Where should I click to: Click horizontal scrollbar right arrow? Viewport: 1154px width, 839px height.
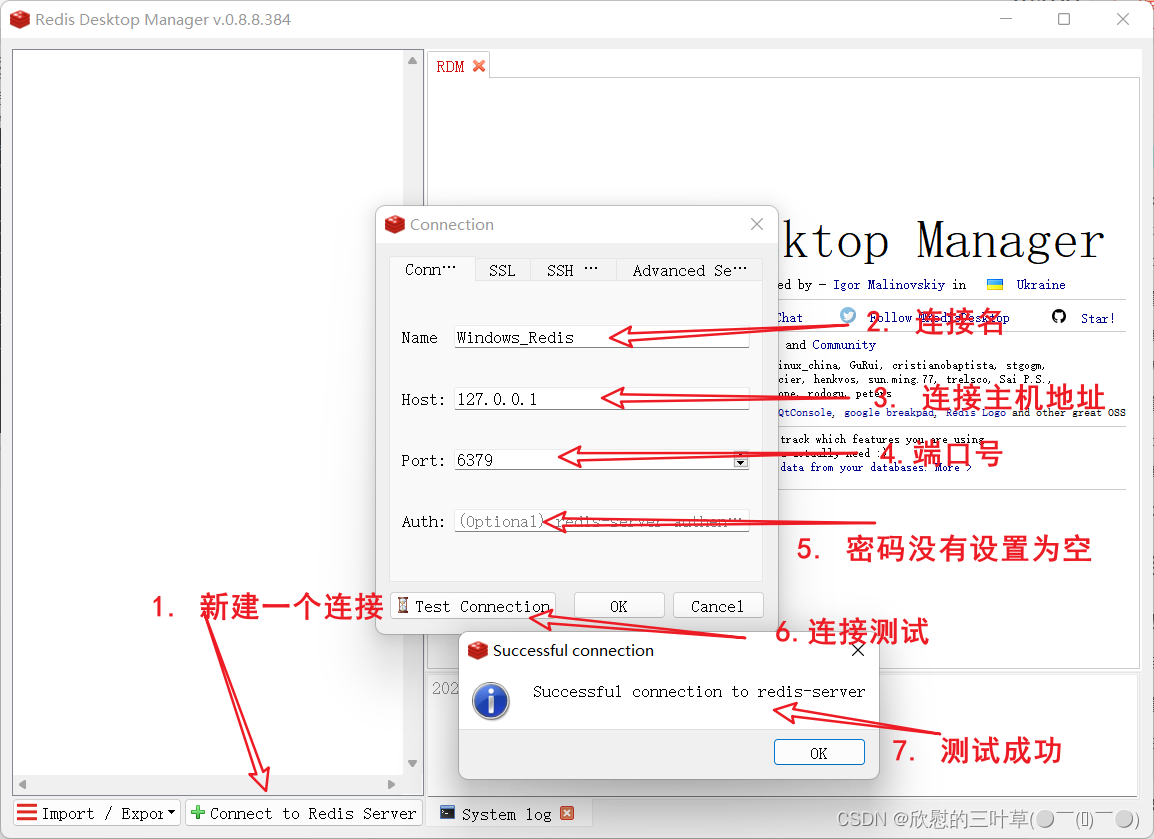pyautogui.click(x=392, y=784)
